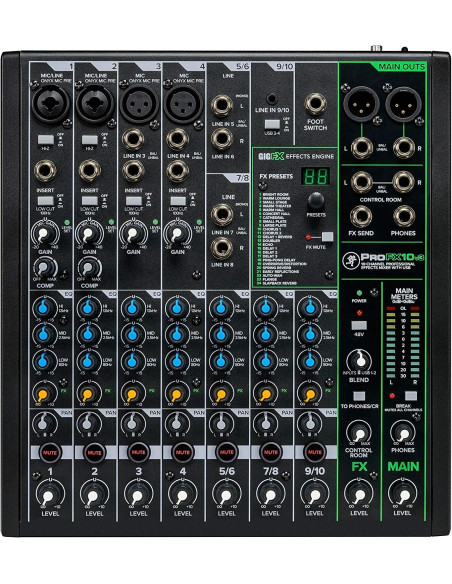Click the LINE IN 5 jack
Screen dimensions: 452x584
[x=222, y=105]
